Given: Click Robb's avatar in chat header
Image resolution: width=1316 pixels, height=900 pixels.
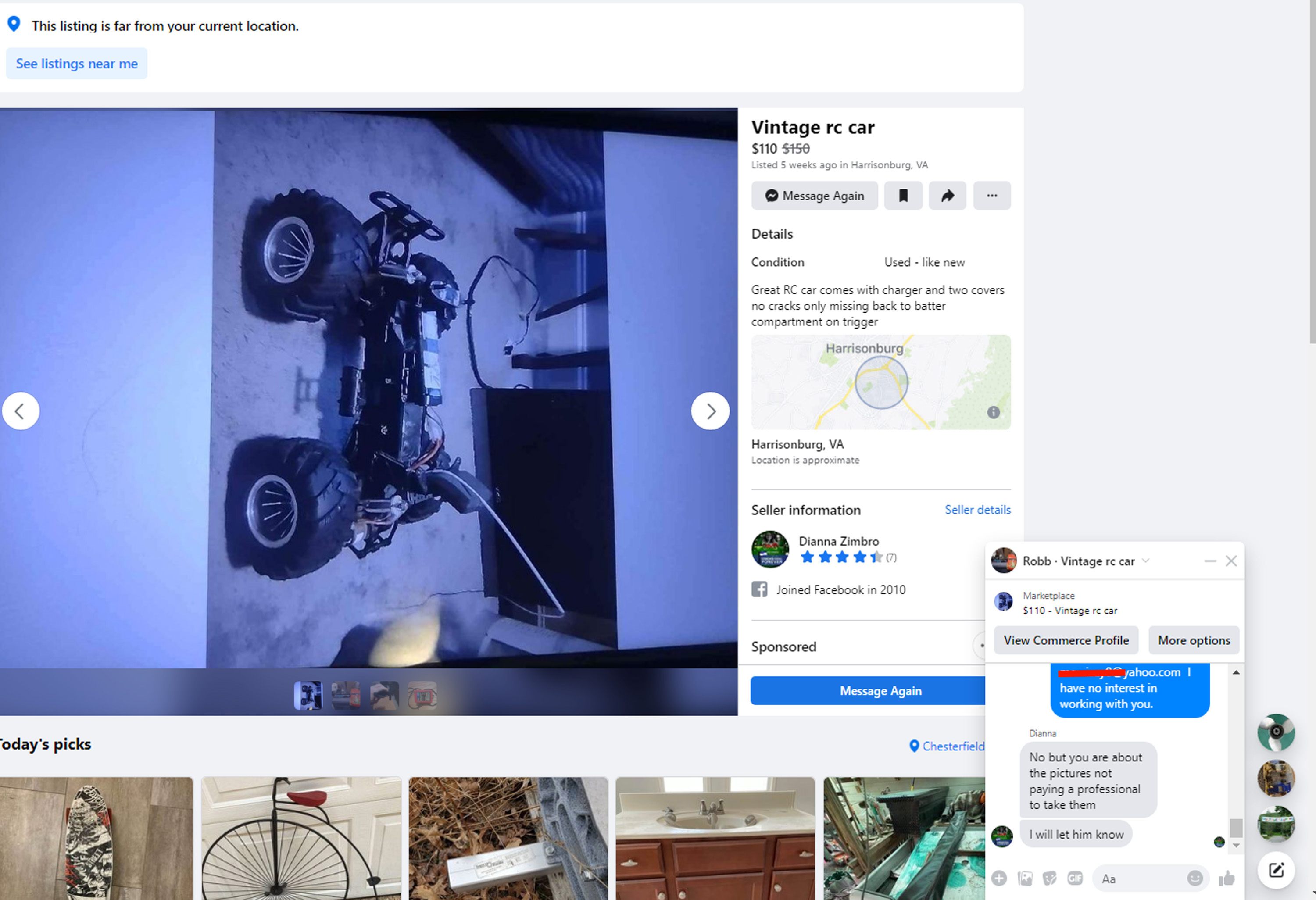Looking at the screenshot, I should click(1004, 561).
